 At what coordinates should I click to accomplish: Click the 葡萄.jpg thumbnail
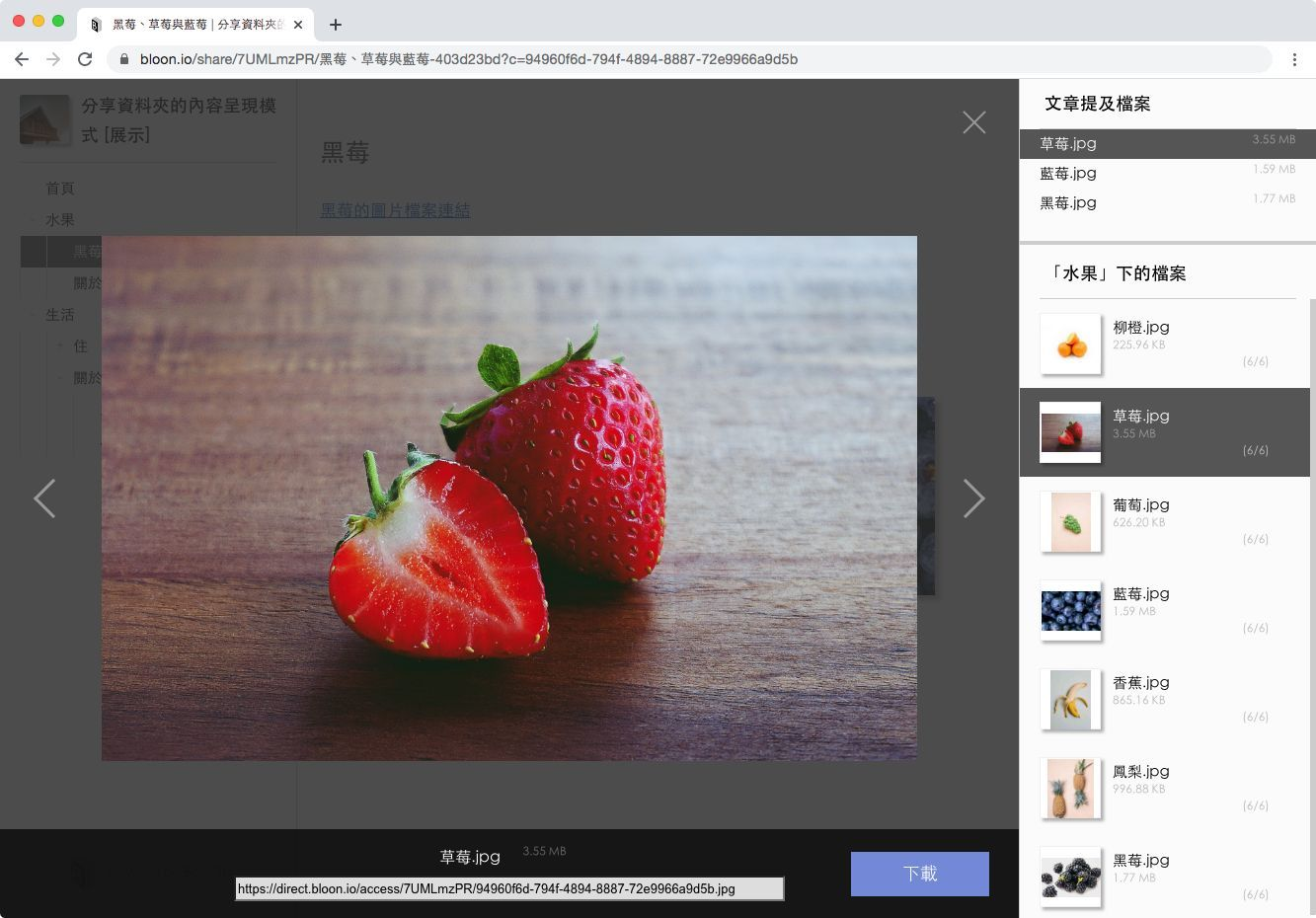coord(1070,521)
